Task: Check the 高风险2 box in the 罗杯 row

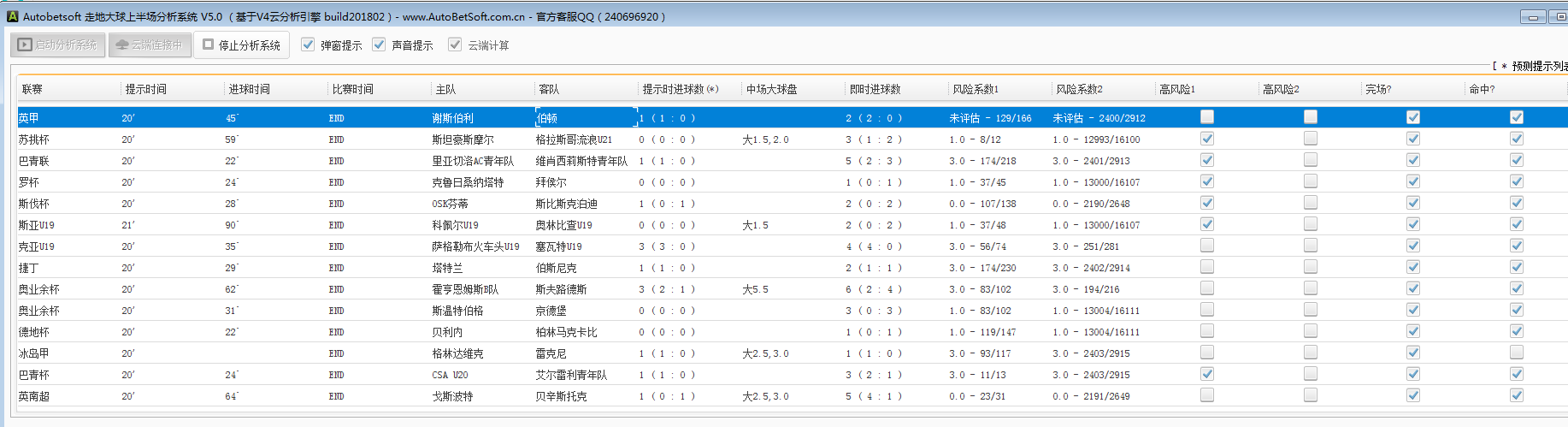Action: point(1311,181)
